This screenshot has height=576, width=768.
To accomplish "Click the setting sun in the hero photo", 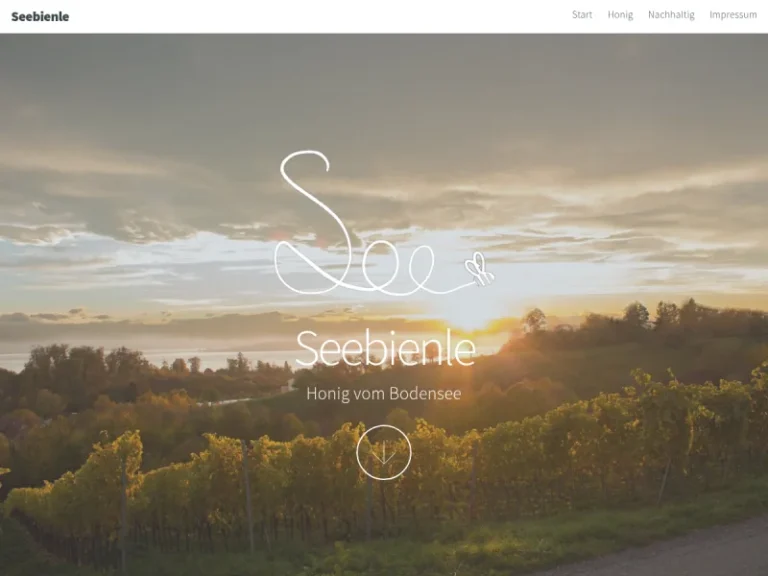I will (469, 321).
